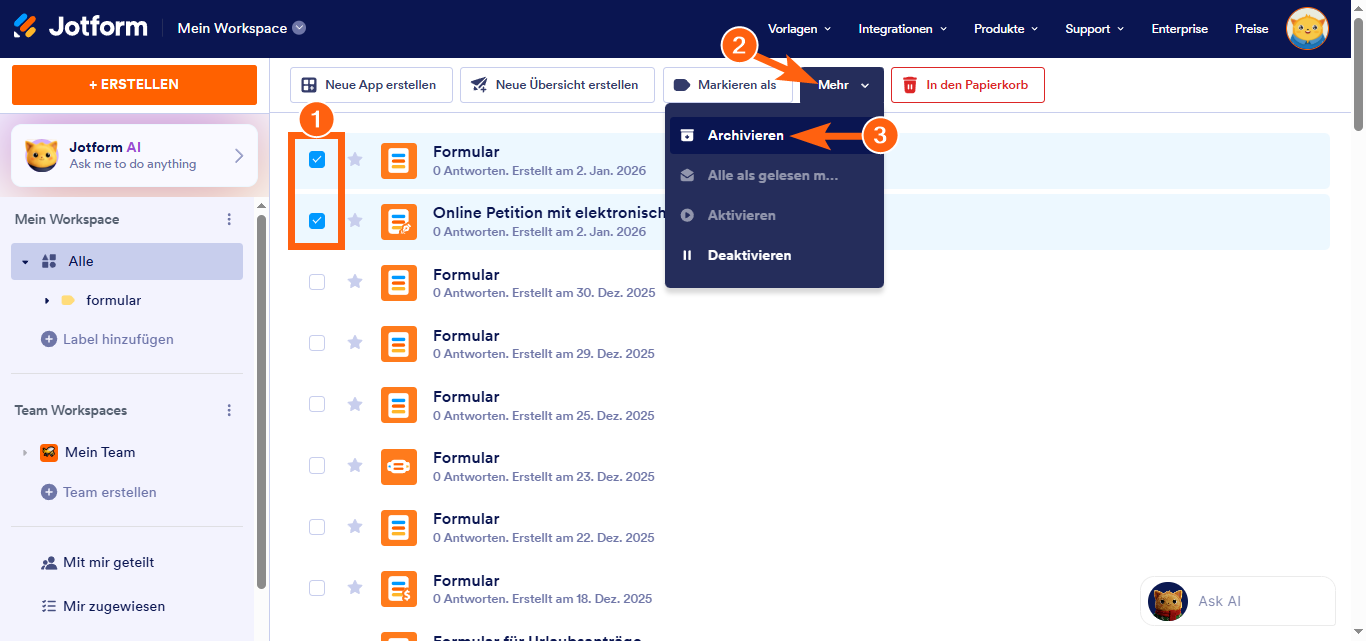Click the sidebar vertical scrollbar
This screenshot has width=1366, height=641.
pyautogui.click(x=262, y=400)
